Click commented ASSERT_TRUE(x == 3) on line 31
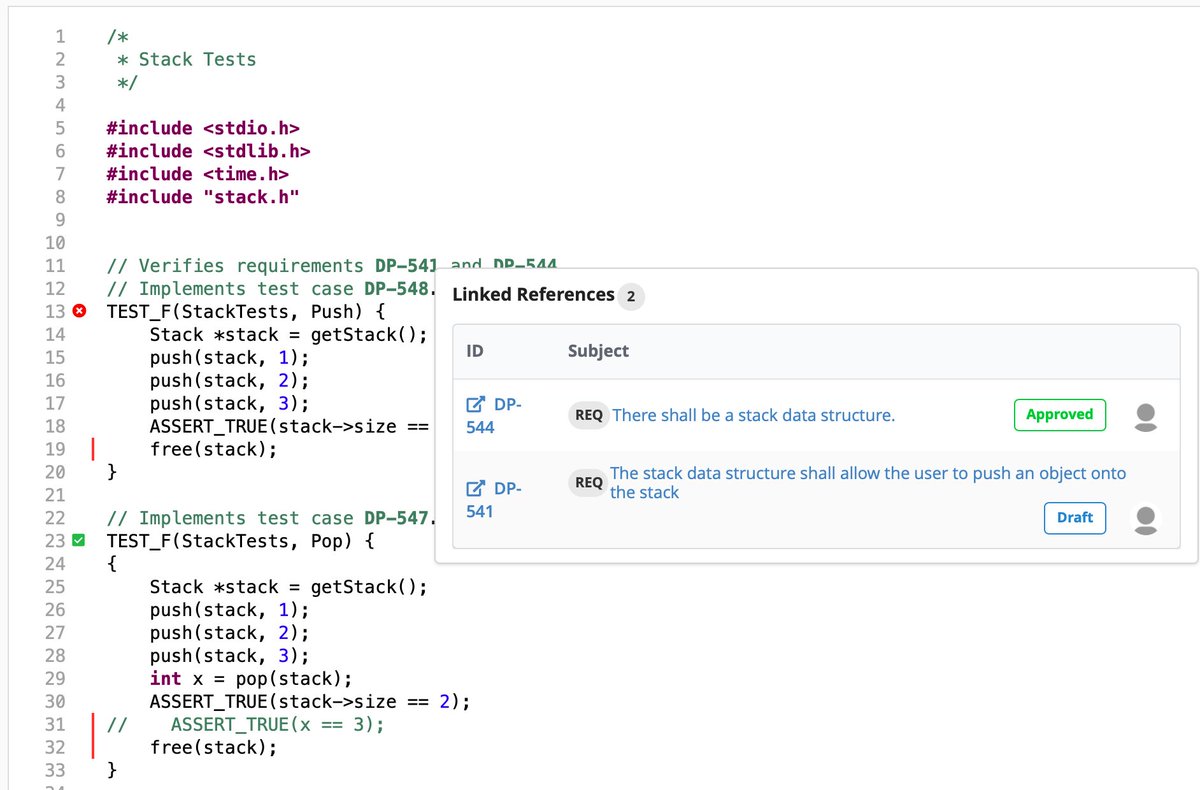Screen dimensions: 1200x790 (277, 725)
